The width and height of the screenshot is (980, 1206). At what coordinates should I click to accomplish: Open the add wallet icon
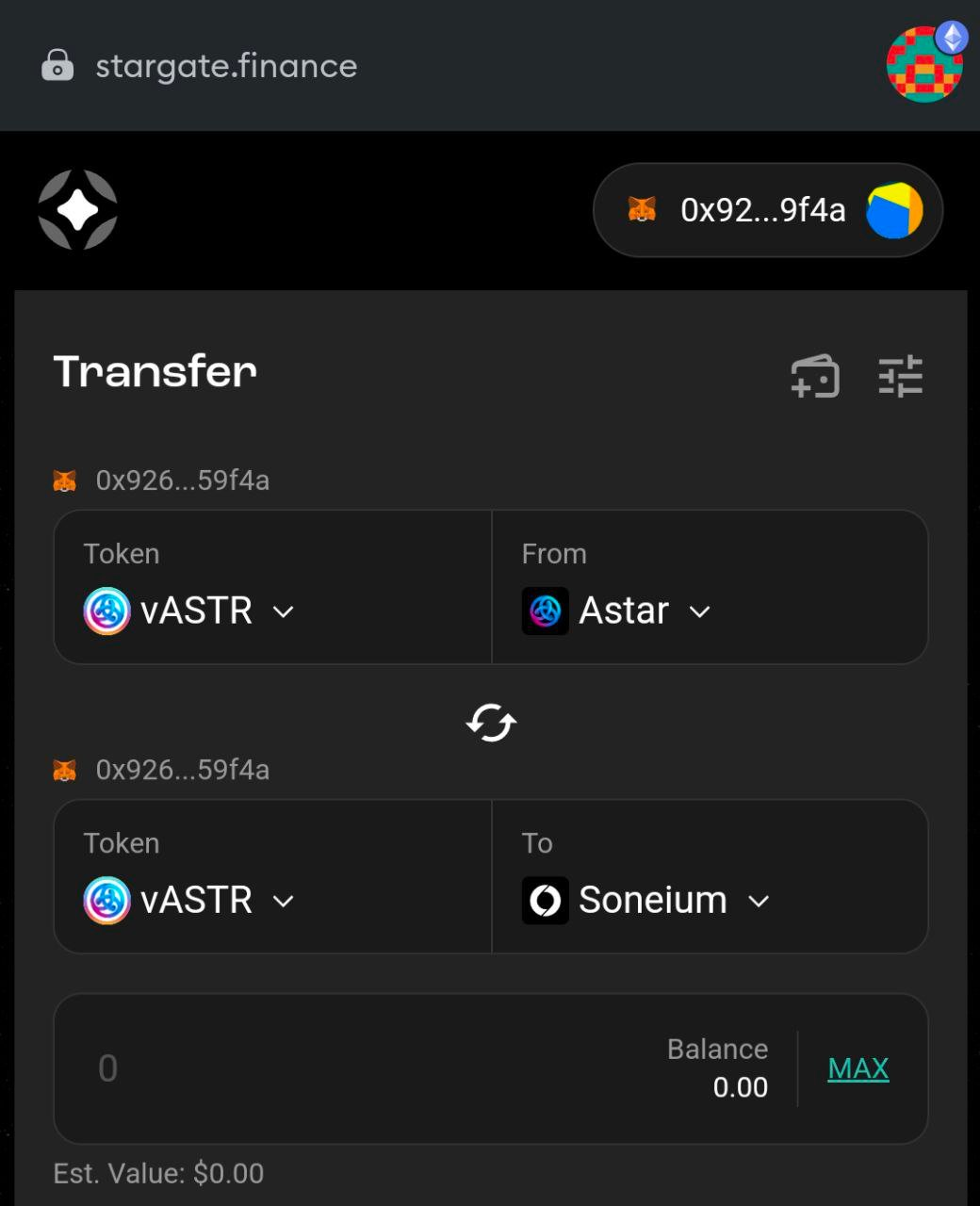click(815, 376)
